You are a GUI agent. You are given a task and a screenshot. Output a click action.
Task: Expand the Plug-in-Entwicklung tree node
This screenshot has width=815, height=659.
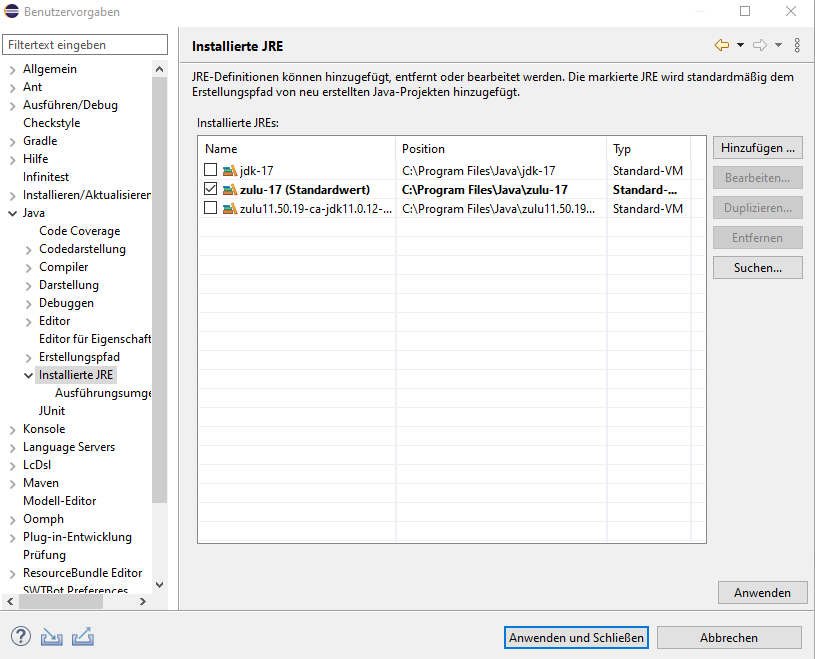click(x=12, y=538)
